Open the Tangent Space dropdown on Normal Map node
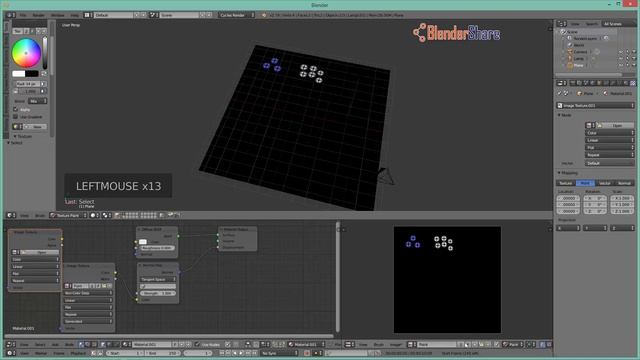 pos(158,280)
